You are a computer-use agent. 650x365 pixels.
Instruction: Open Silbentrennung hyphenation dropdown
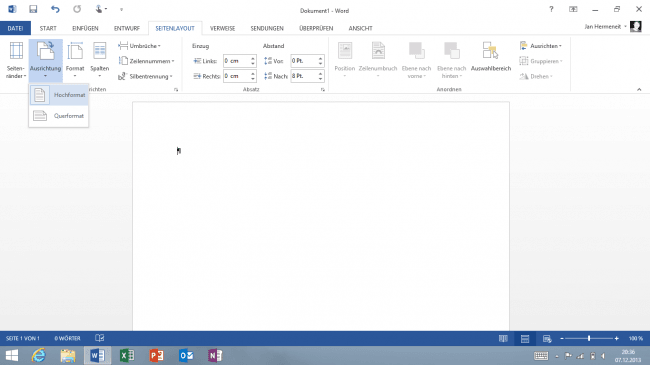pyautogui.click(x=146, y=76)
